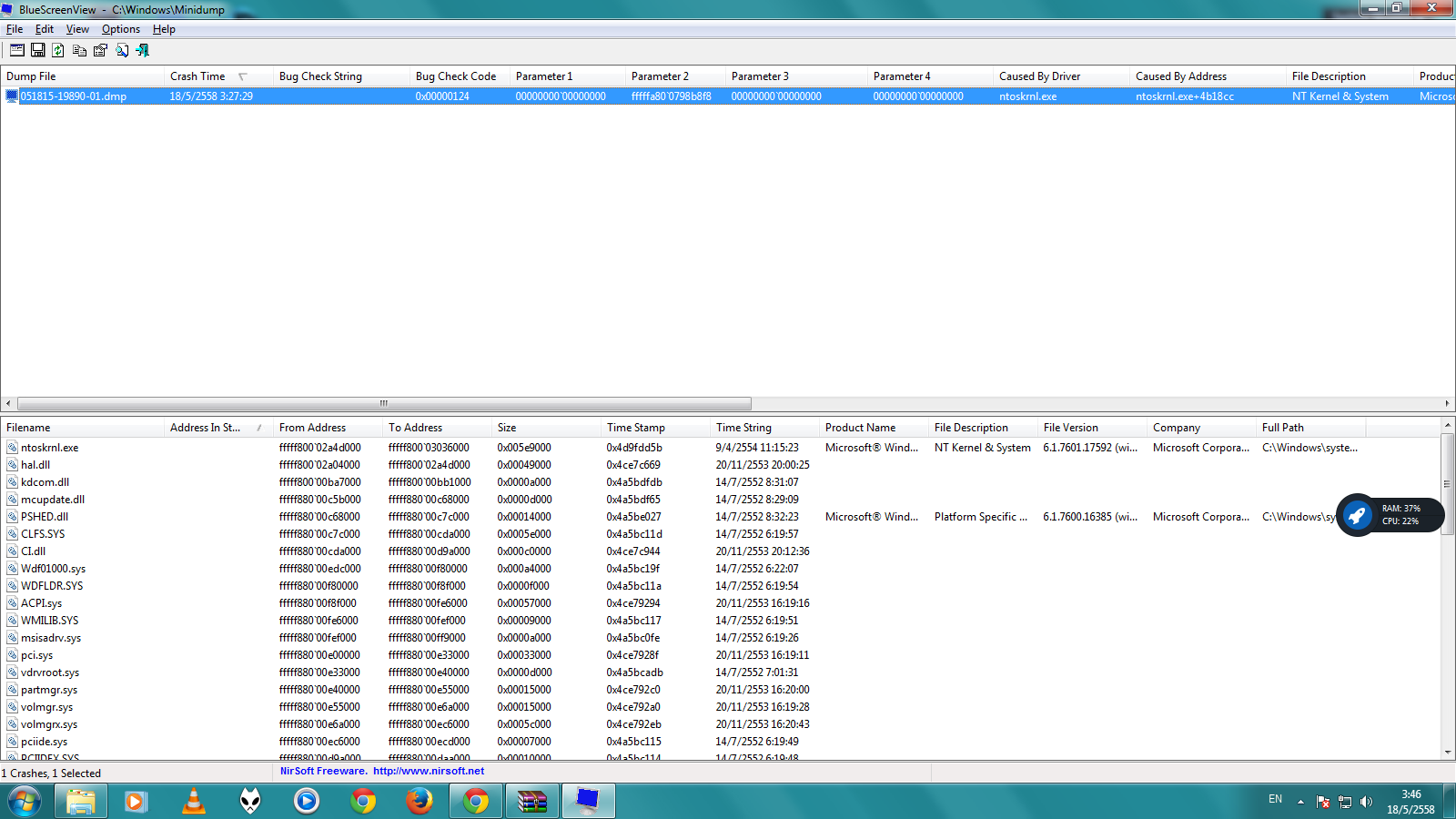
Task: Click the network tray icon
Action: [1345, 802]
